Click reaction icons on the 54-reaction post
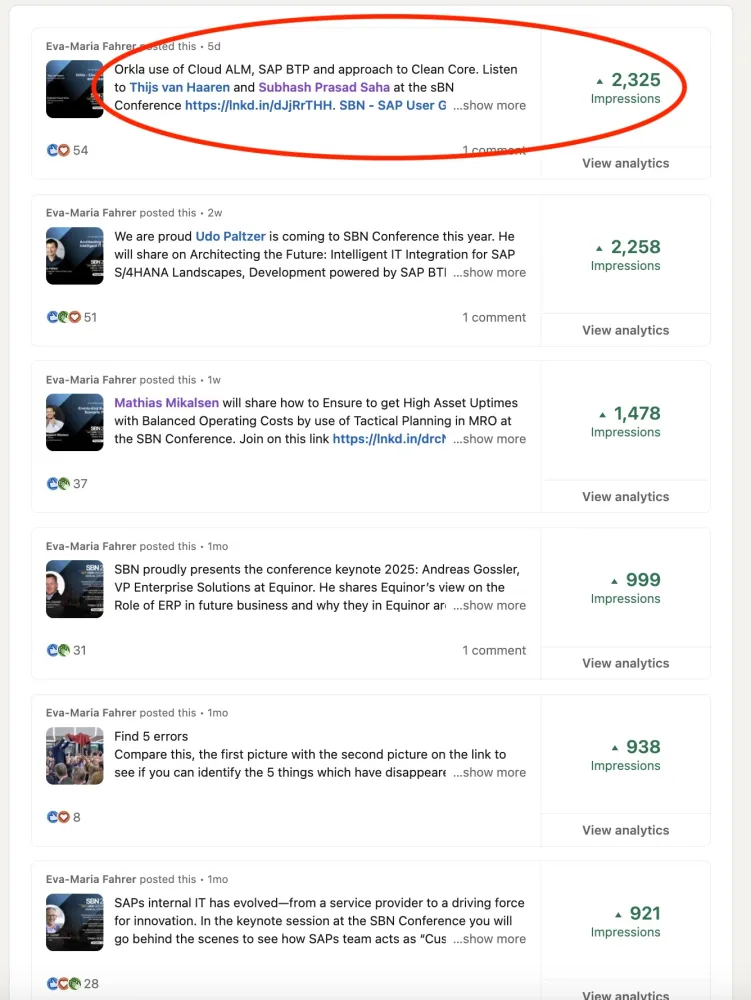 [x=58, y=151]
